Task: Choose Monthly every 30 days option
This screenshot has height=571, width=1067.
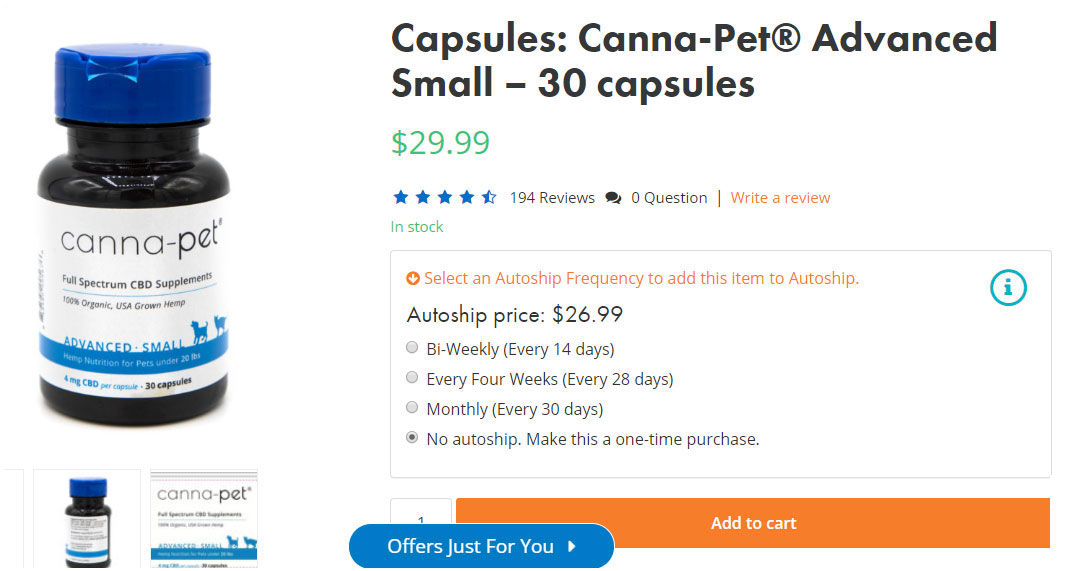Action: [x=412, y=408]
